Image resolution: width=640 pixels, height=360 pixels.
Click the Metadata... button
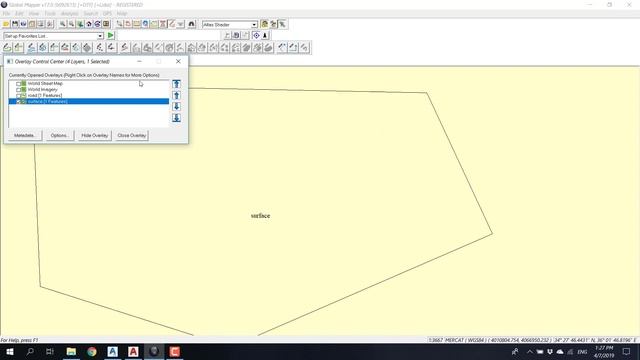[24, 135]
